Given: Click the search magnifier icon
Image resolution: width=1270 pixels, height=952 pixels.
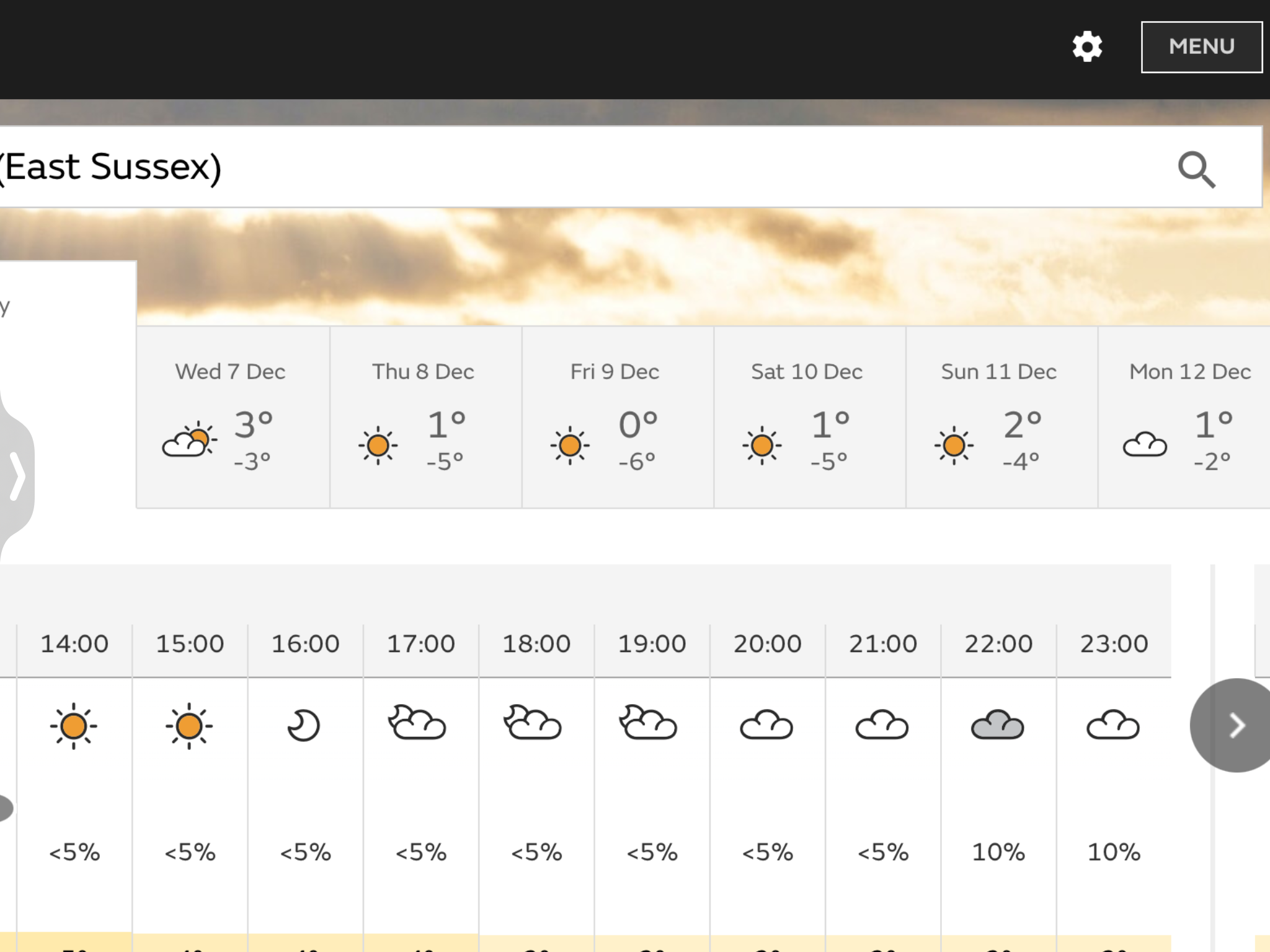Looking at the screenshot, I should (1196, 169).
